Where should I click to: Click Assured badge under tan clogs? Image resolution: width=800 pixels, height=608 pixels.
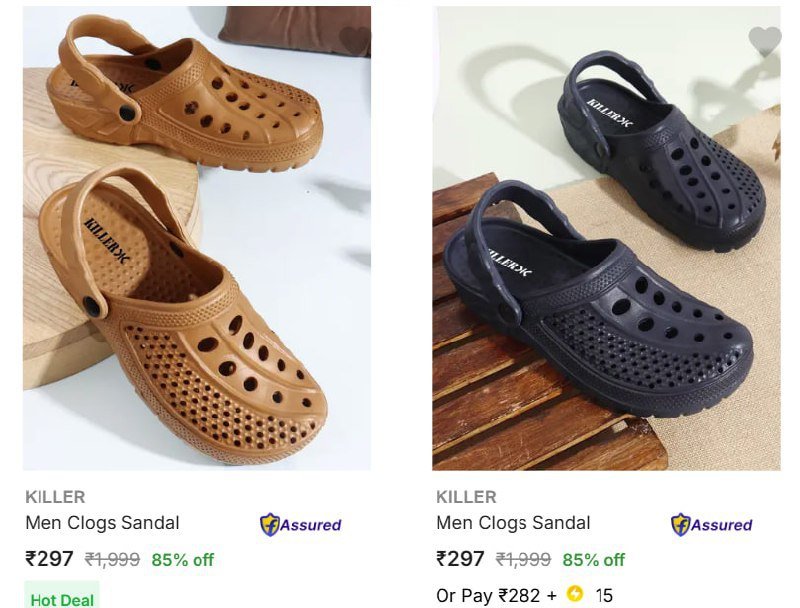300,525
